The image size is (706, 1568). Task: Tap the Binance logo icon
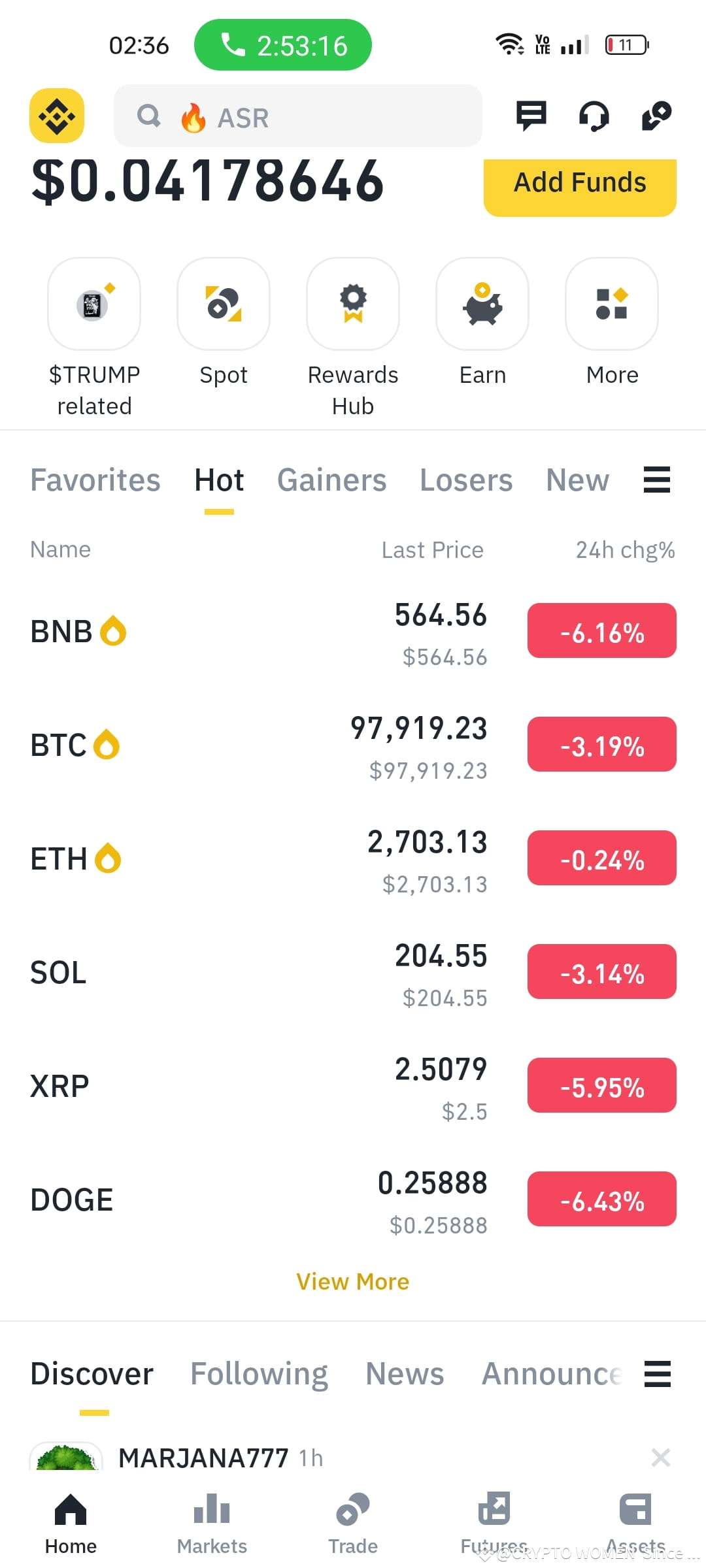tap(57, 116)
